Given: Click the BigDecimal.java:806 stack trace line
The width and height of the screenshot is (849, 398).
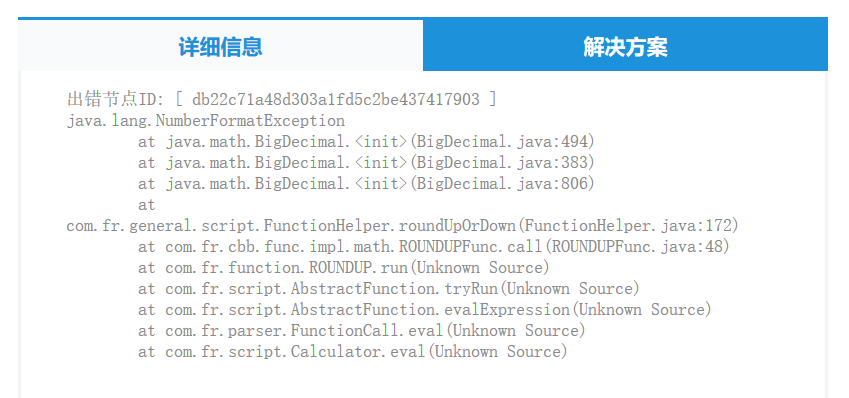Looking at the screenshot, I should [x=367, y=184].
